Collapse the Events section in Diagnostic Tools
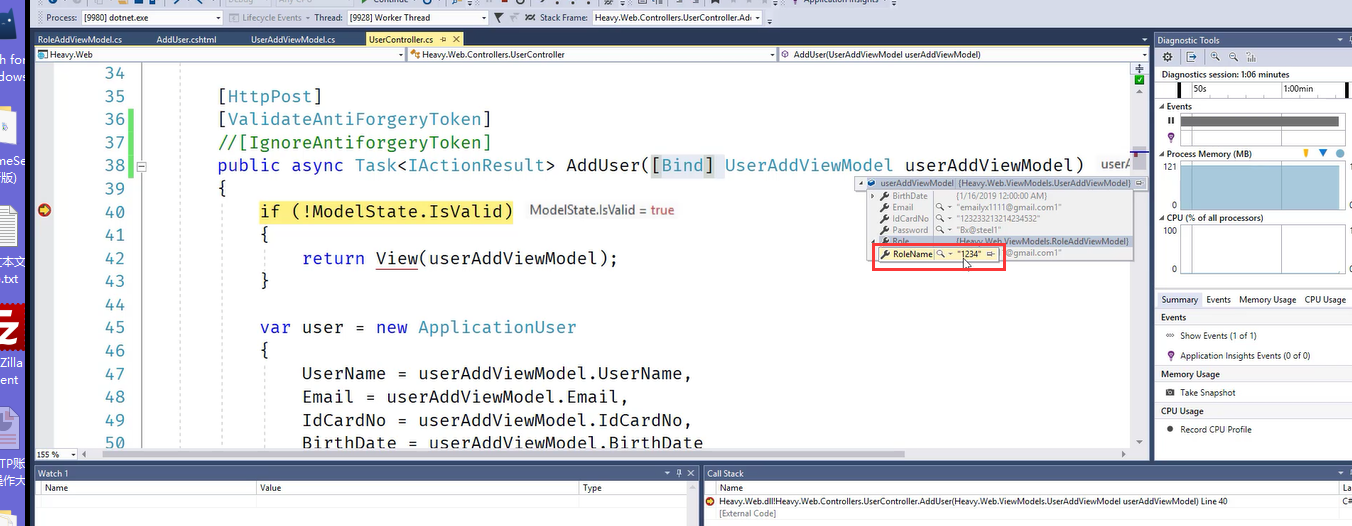The width and height of the screenshot is (1352, 526). point(1162,106)
